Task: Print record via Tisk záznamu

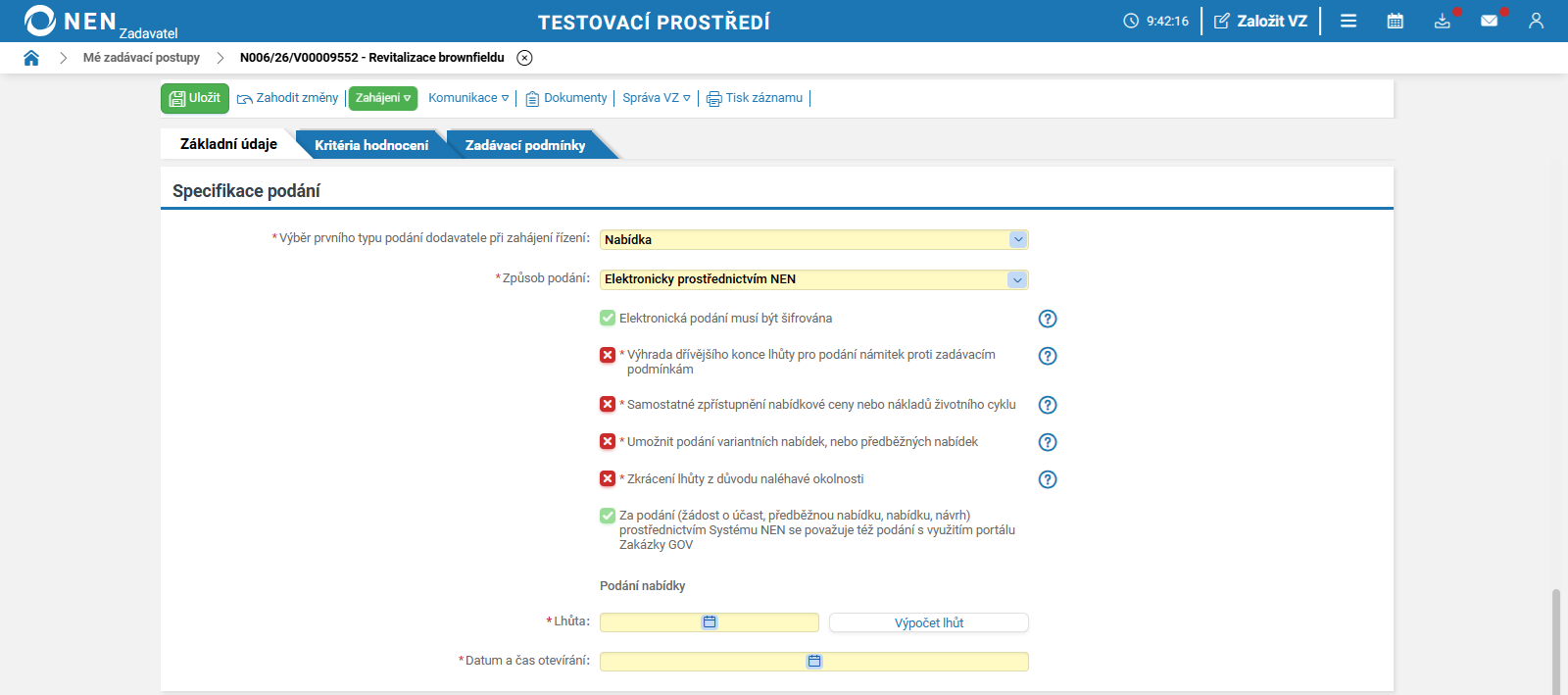Action: click(x=755, y=98)
